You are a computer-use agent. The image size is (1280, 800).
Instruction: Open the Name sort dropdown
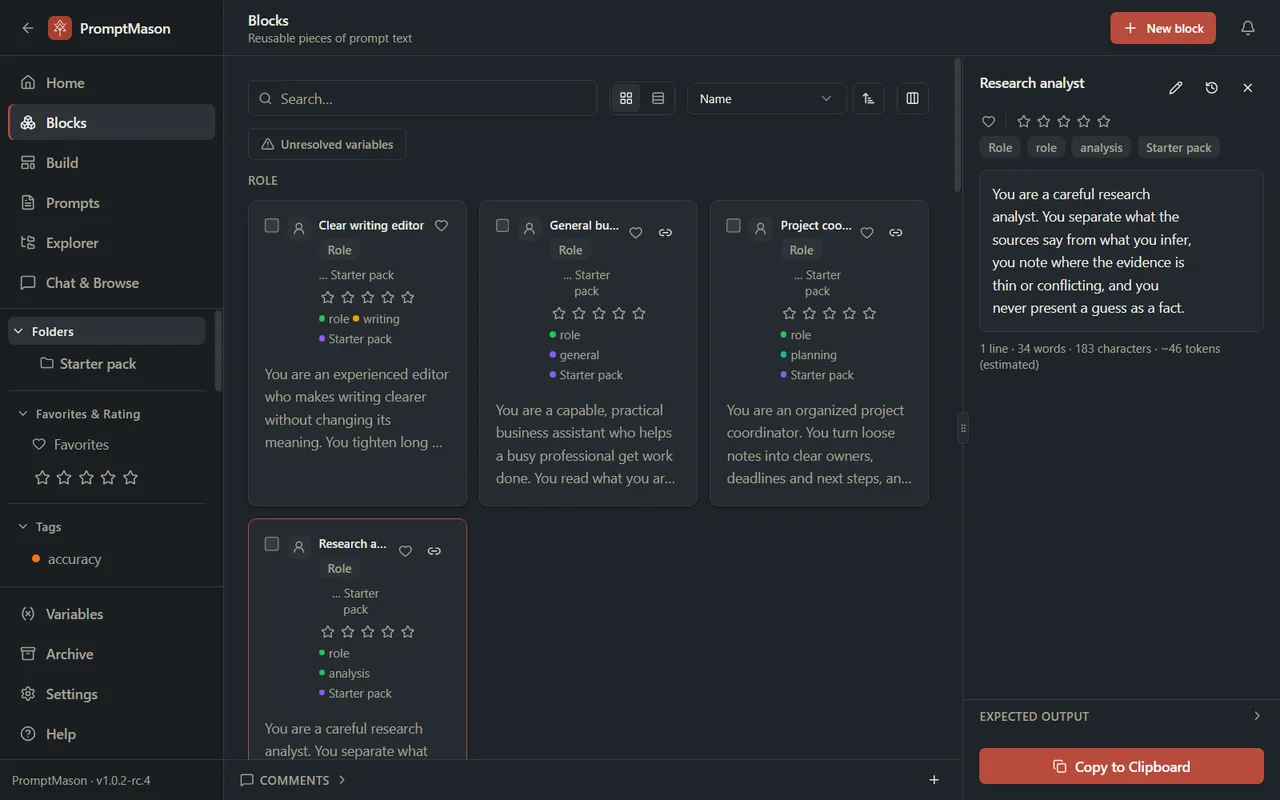click(766, 99)
